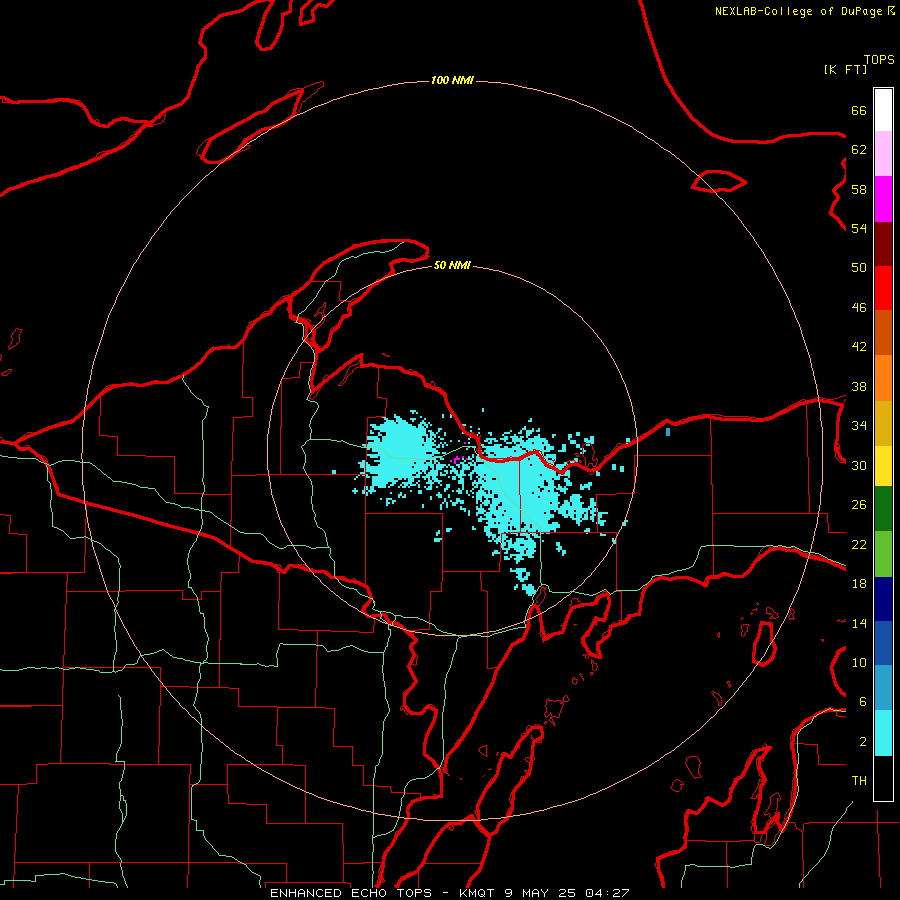900x900 pixels.
Task: Select the bright red legend swatch
Action: coord(883,289)
